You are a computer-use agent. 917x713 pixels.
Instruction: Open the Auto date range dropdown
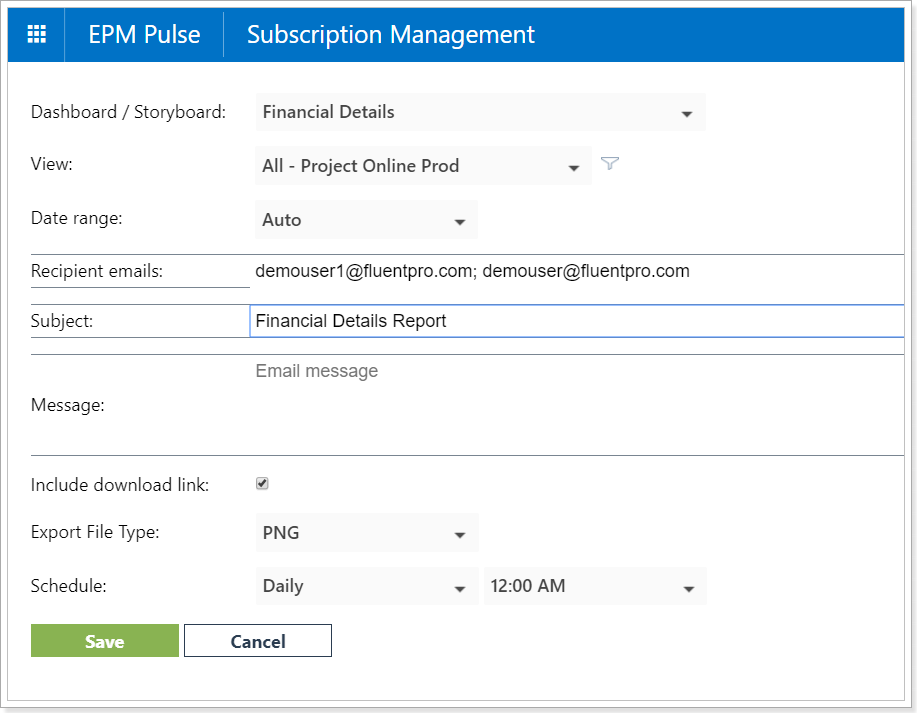click(367, 220)
